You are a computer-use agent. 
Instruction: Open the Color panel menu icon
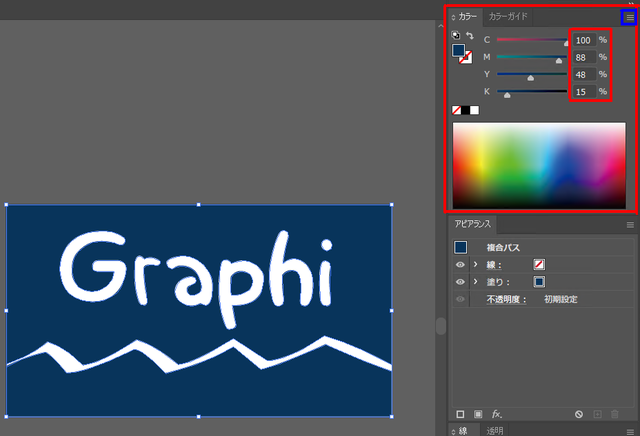(630, 18)
